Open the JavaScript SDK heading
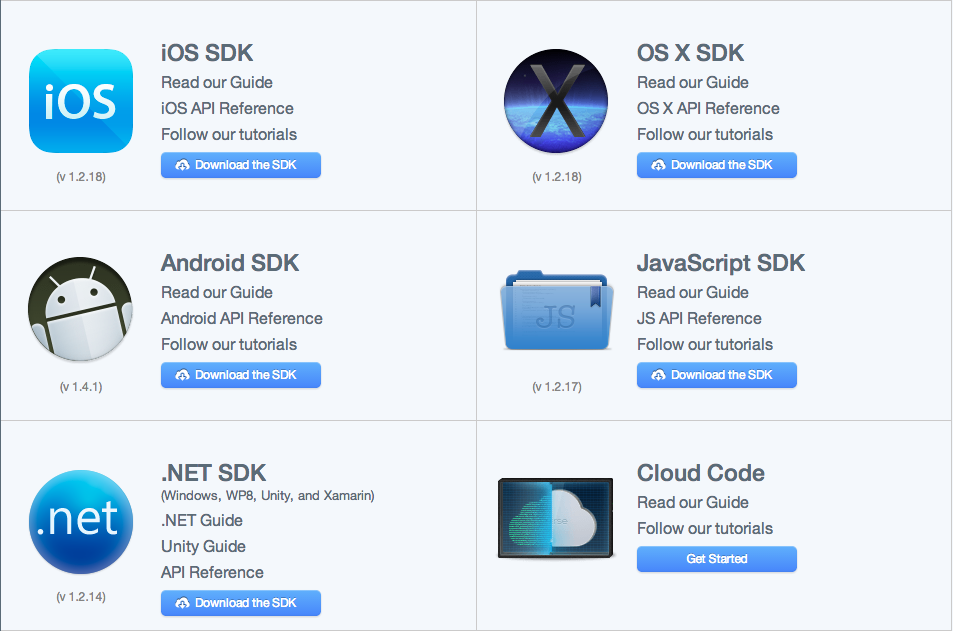Screen dimensions: 953x631 point(721,263)
